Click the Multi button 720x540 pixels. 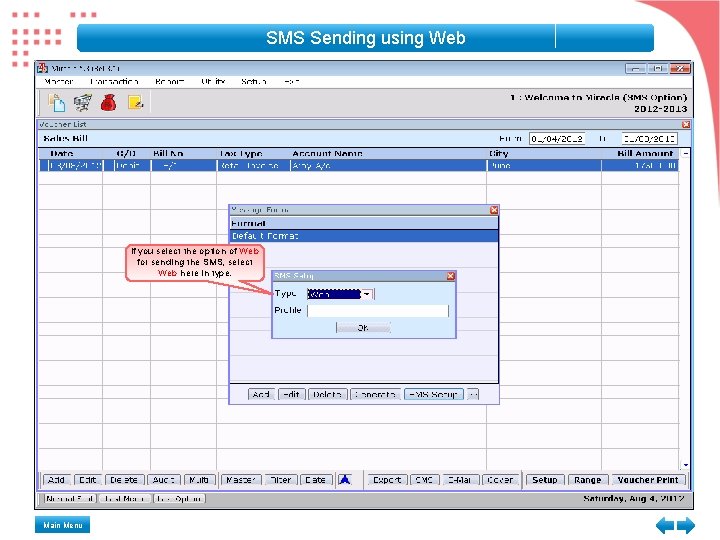coord(199,480)
